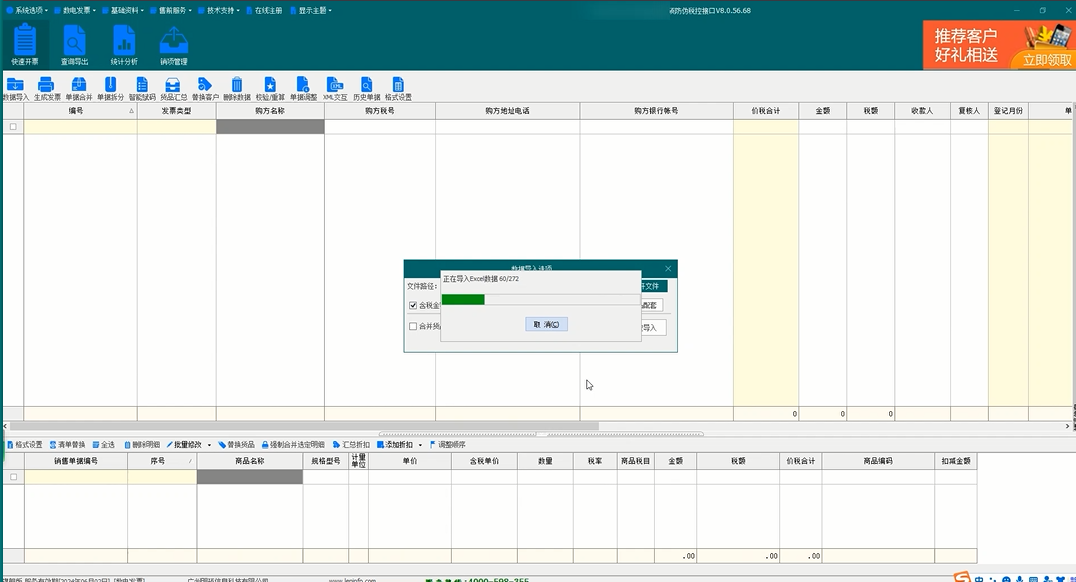Click the 生成发票 printer icon
Image resolution: width=1076 pixels, height=582 pixels.
(46, 88)
